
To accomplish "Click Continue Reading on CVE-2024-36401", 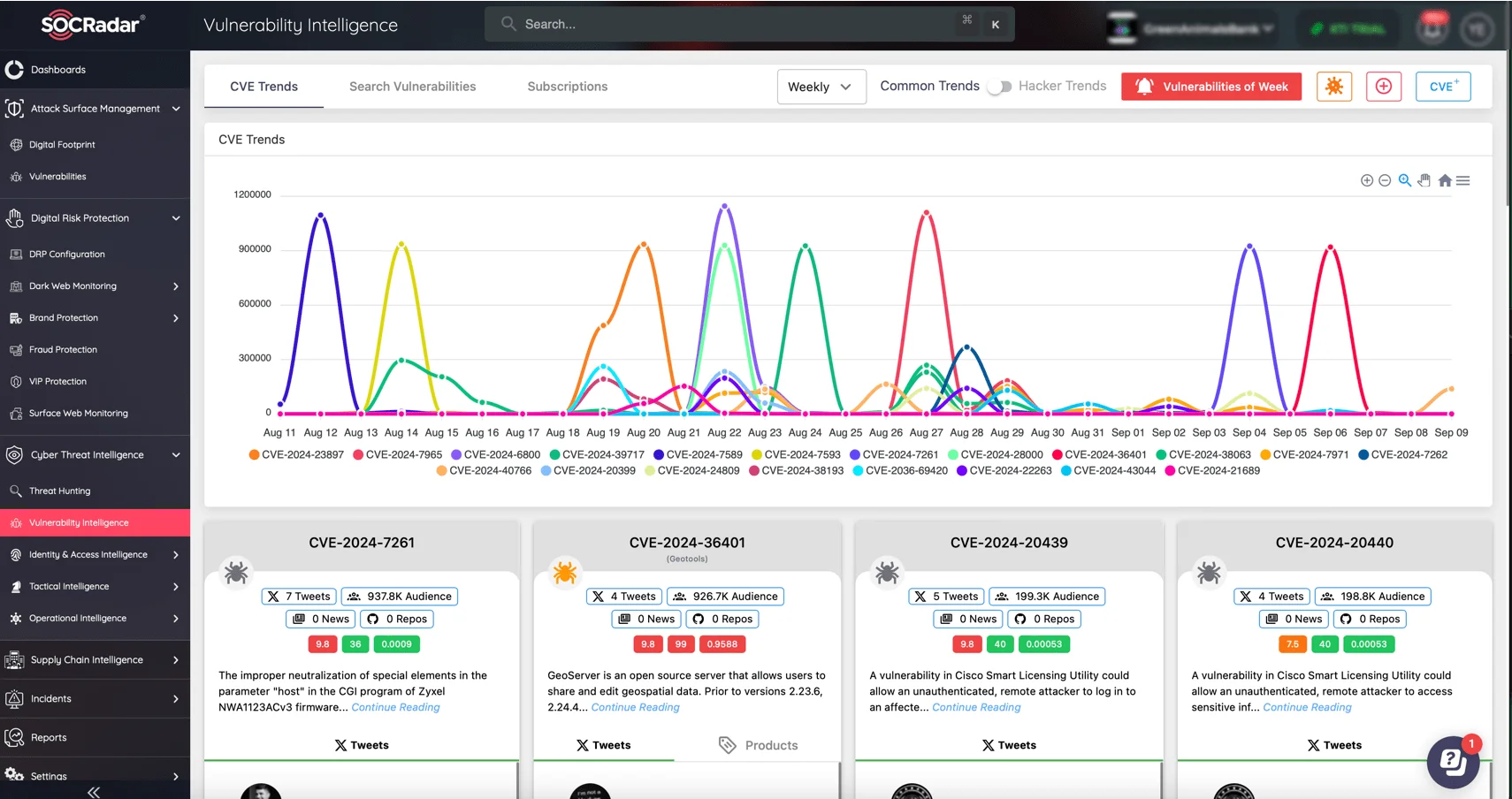I will [x=635, y=707].
